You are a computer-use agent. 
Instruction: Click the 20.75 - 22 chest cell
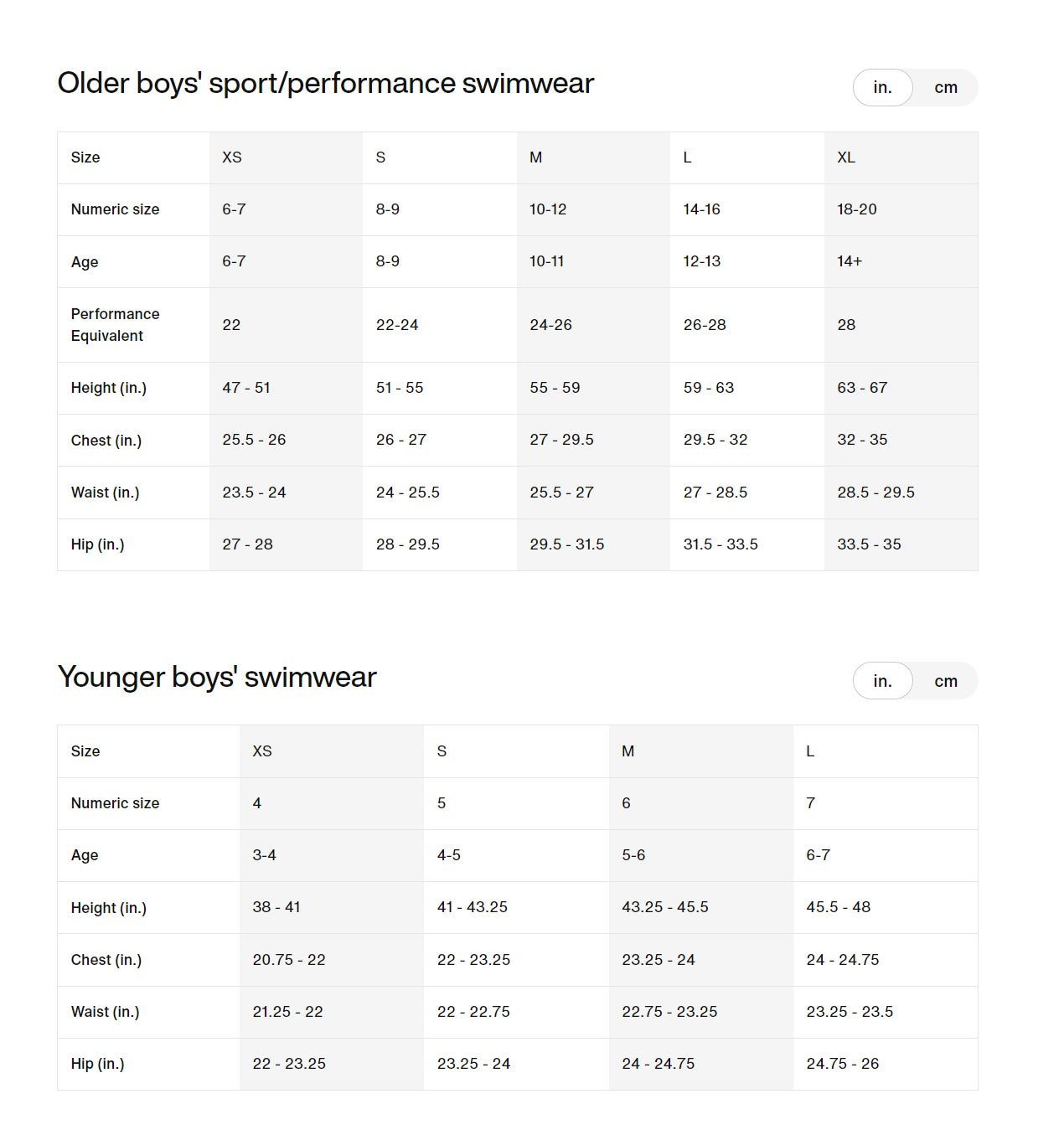coord(289,960)
